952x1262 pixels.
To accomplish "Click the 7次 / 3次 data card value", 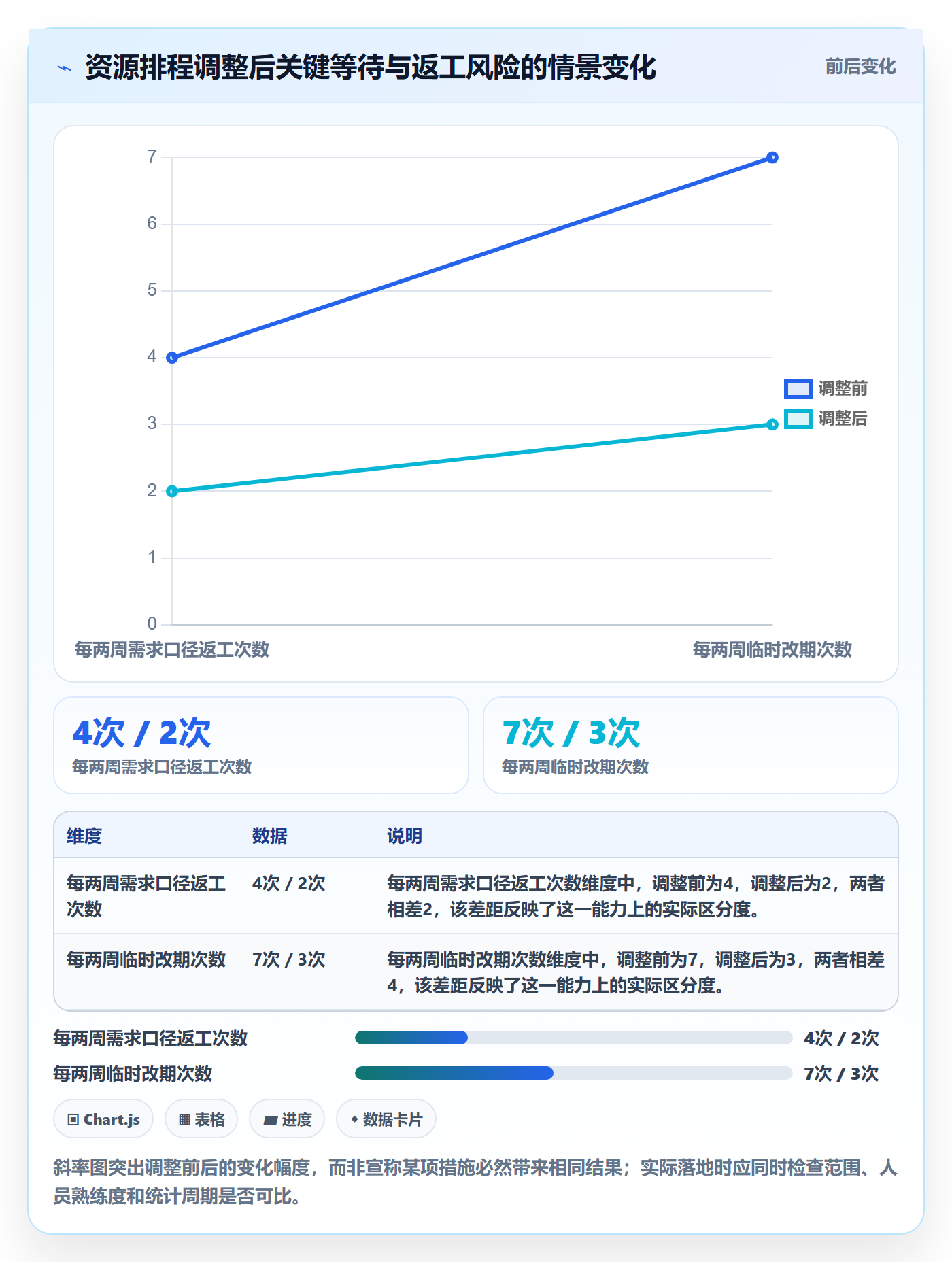I will pos(571,733).
